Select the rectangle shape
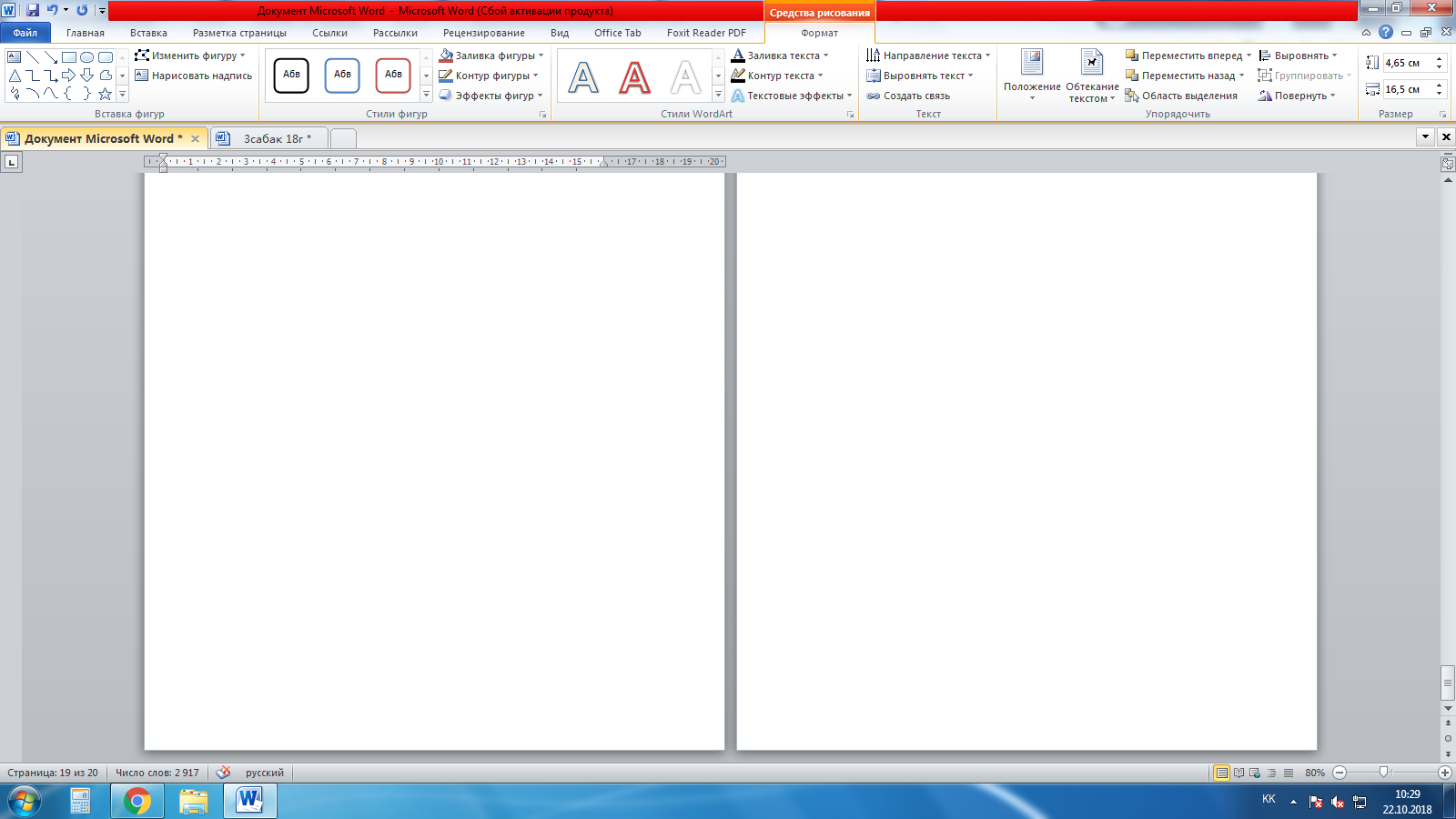Viewport: 1456px width, 819px height. pos(69,57)
